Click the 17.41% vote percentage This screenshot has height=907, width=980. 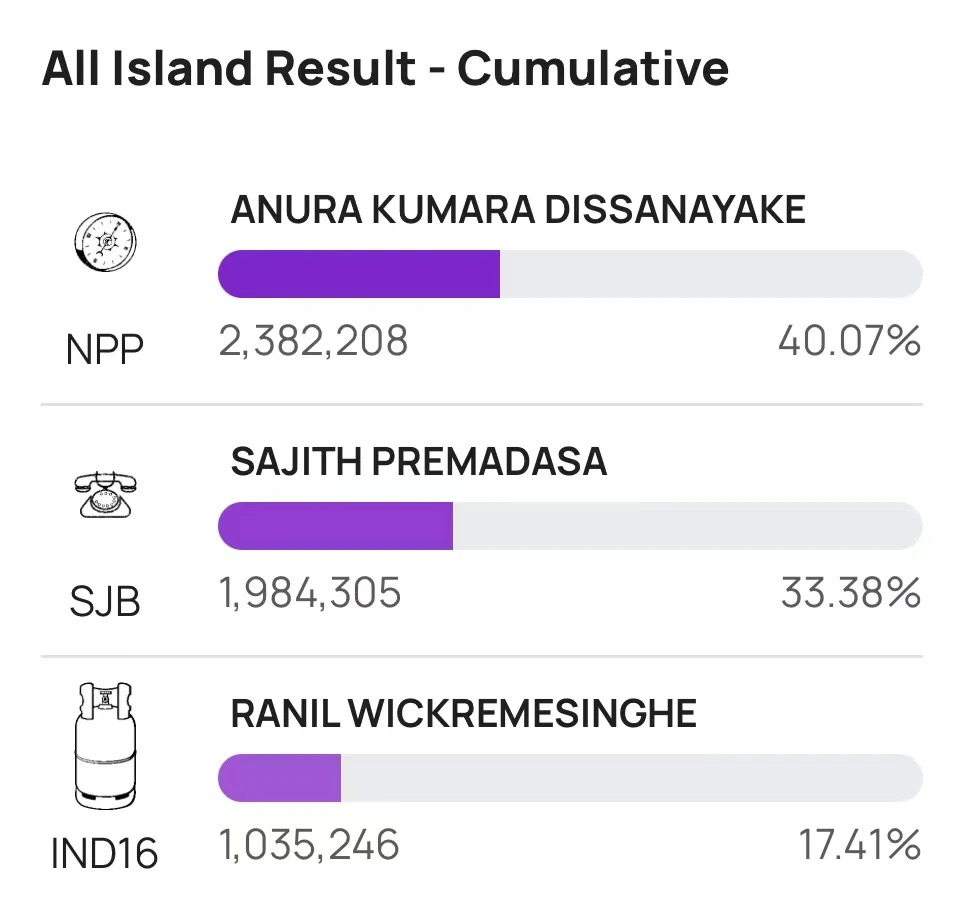[x=859, y=846]
